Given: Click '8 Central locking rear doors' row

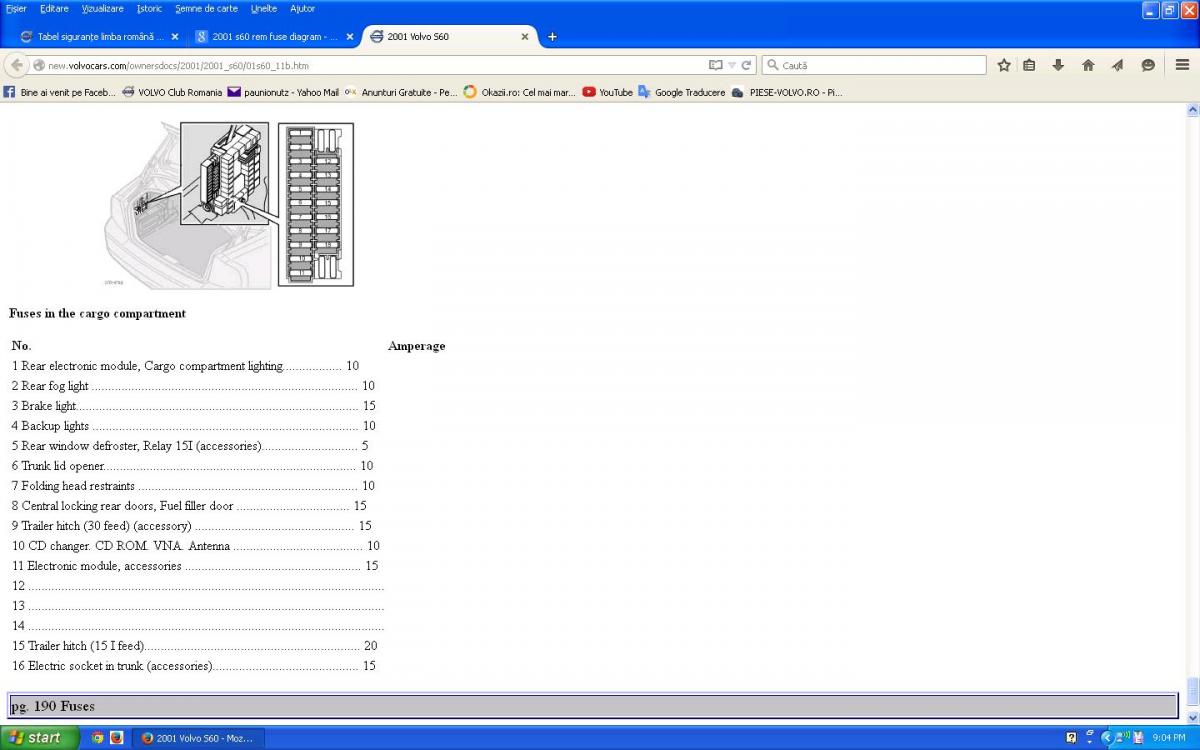Looking at the screenshot, I should 189,506.
